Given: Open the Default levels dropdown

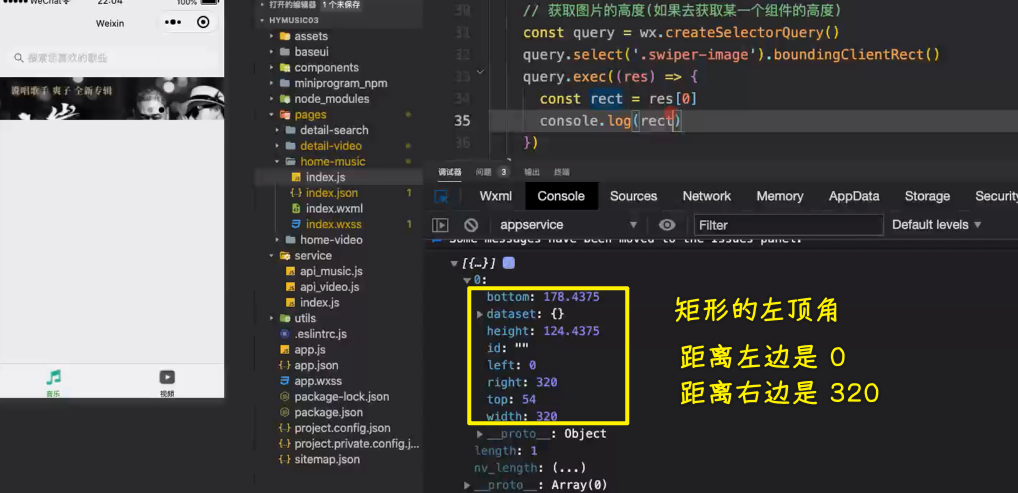Looking at the screenshot, I should [x=936, y=225].
